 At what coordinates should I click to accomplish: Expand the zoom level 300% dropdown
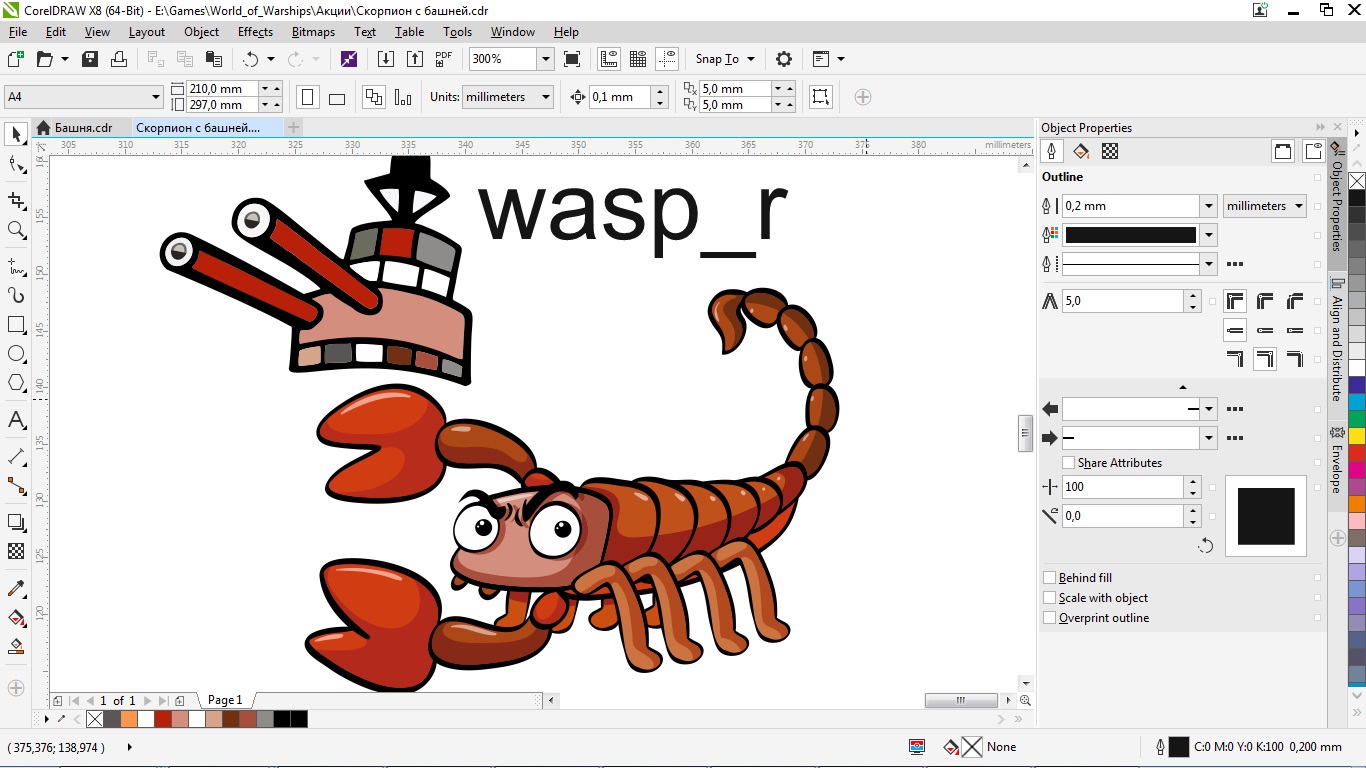[x=545, y=59]
